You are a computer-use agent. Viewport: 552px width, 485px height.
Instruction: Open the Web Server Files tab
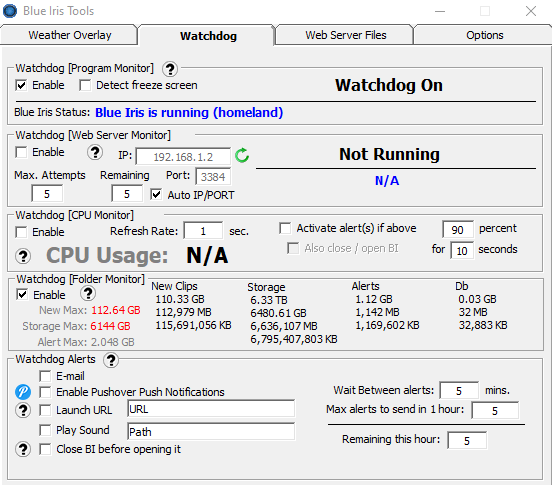point(345,35)
